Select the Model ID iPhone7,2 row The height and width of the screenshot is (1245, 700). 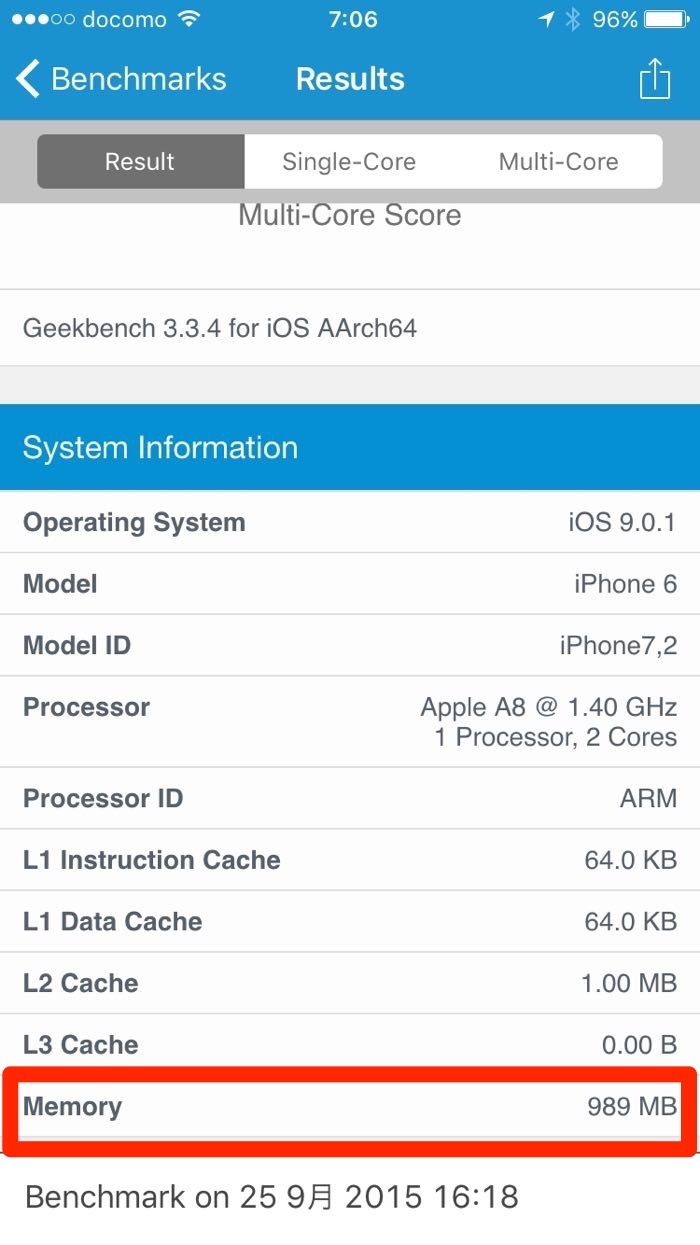click(x=350, y=646)
